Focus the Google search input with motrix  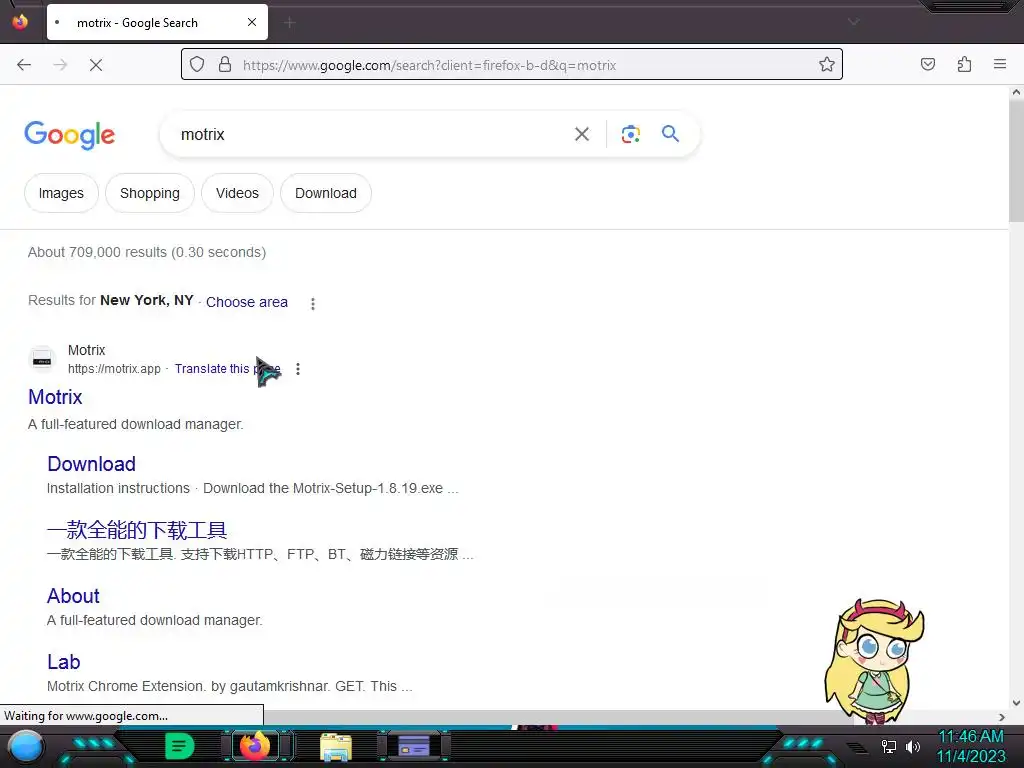coord(366,135)
